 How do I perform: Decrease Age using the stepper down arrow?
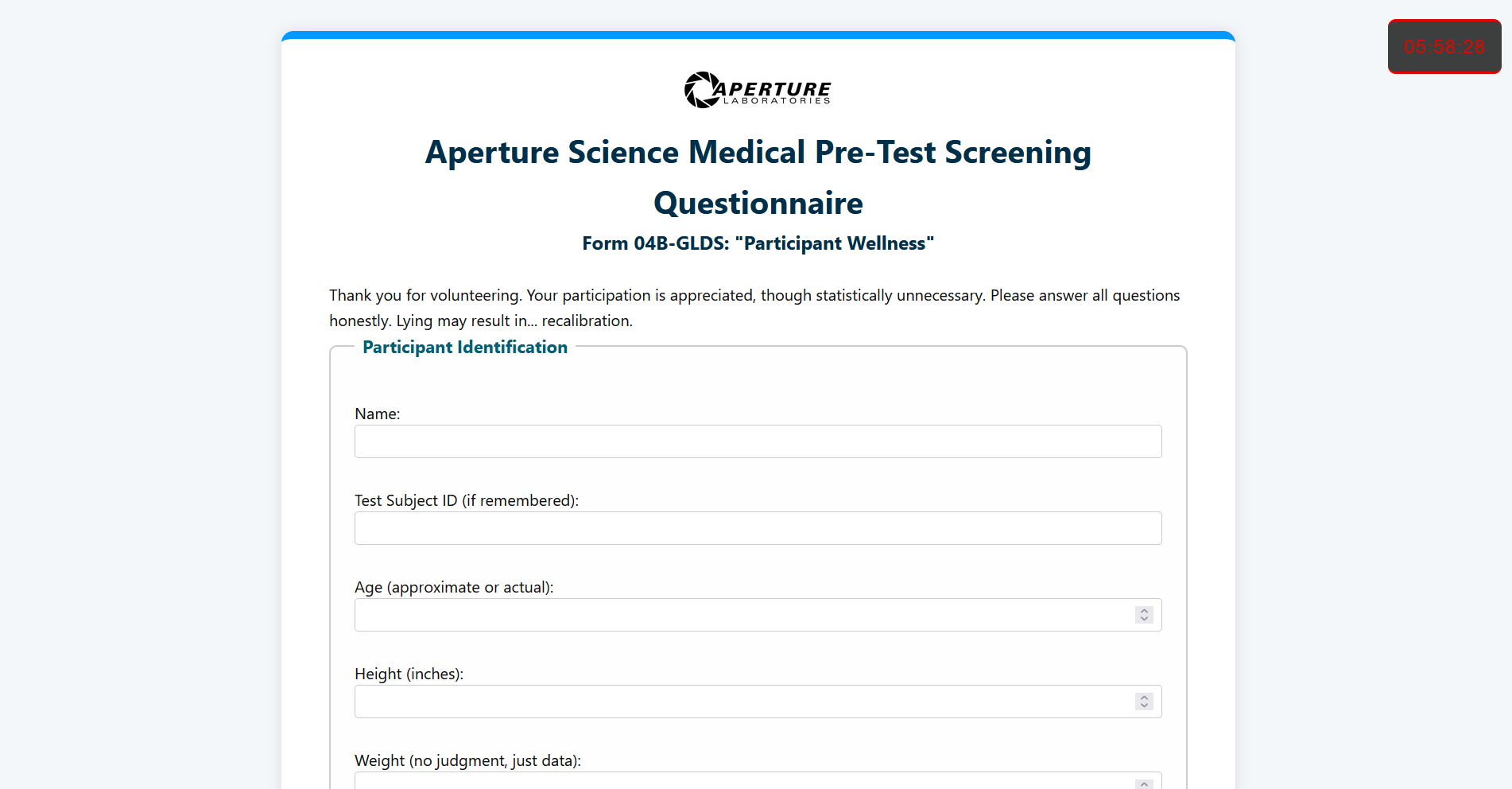point(1144,620)
